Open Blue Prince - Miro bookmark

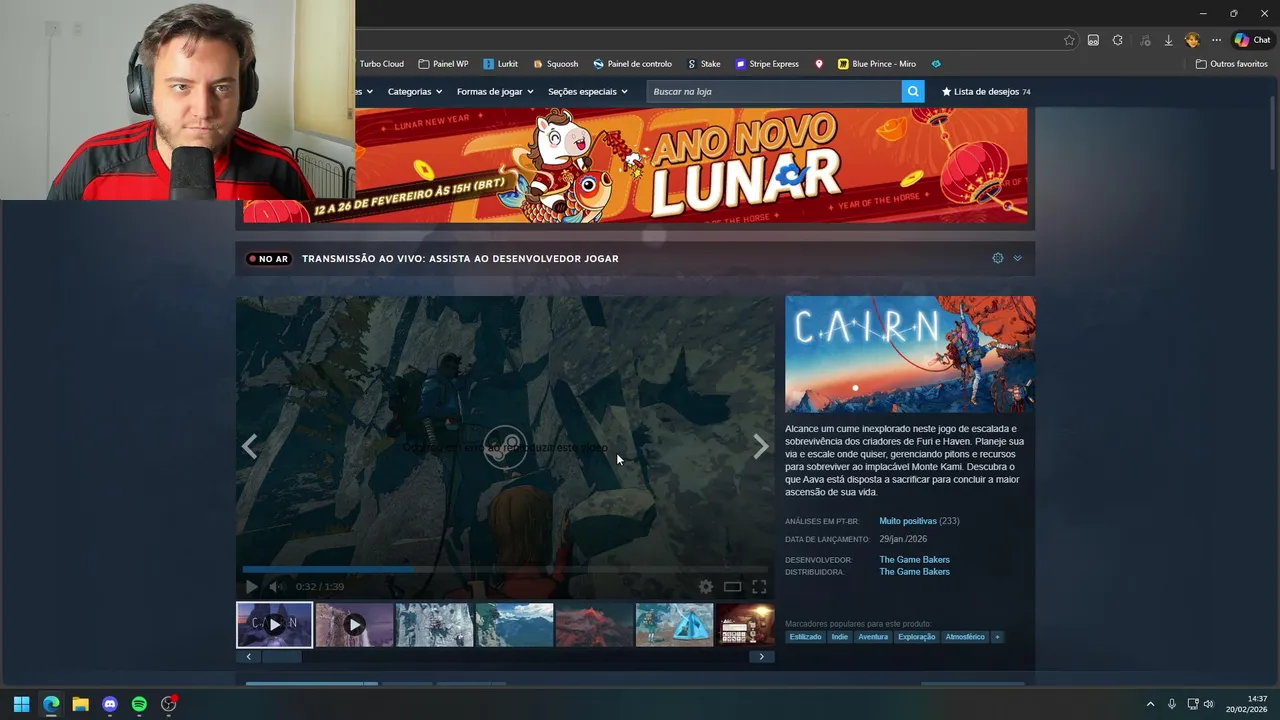point(877,64)
